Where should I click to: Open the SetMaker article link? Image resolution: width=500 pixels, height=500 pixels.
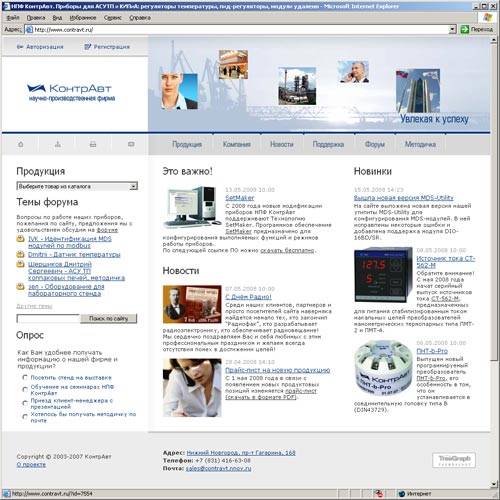coord(239,198)
